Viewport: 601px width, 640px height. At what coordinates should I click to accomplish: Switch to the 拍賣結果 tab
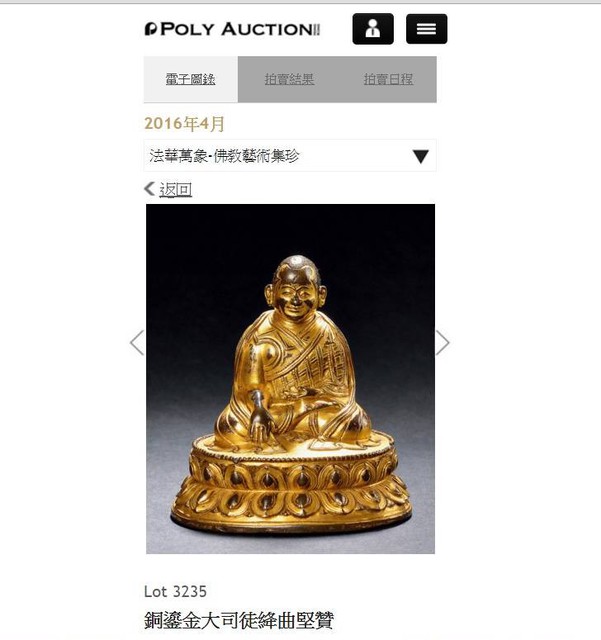coord(289,79)
